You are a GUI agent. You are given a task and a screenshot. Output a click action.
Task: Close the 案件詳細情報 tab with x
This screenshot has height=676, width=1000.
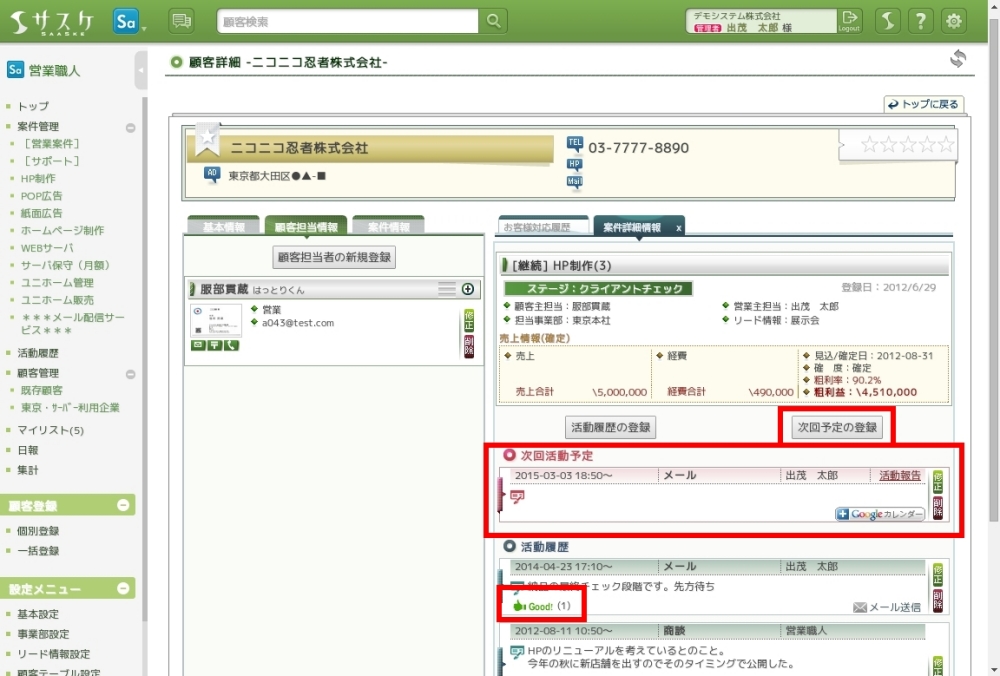pos(679,228)
